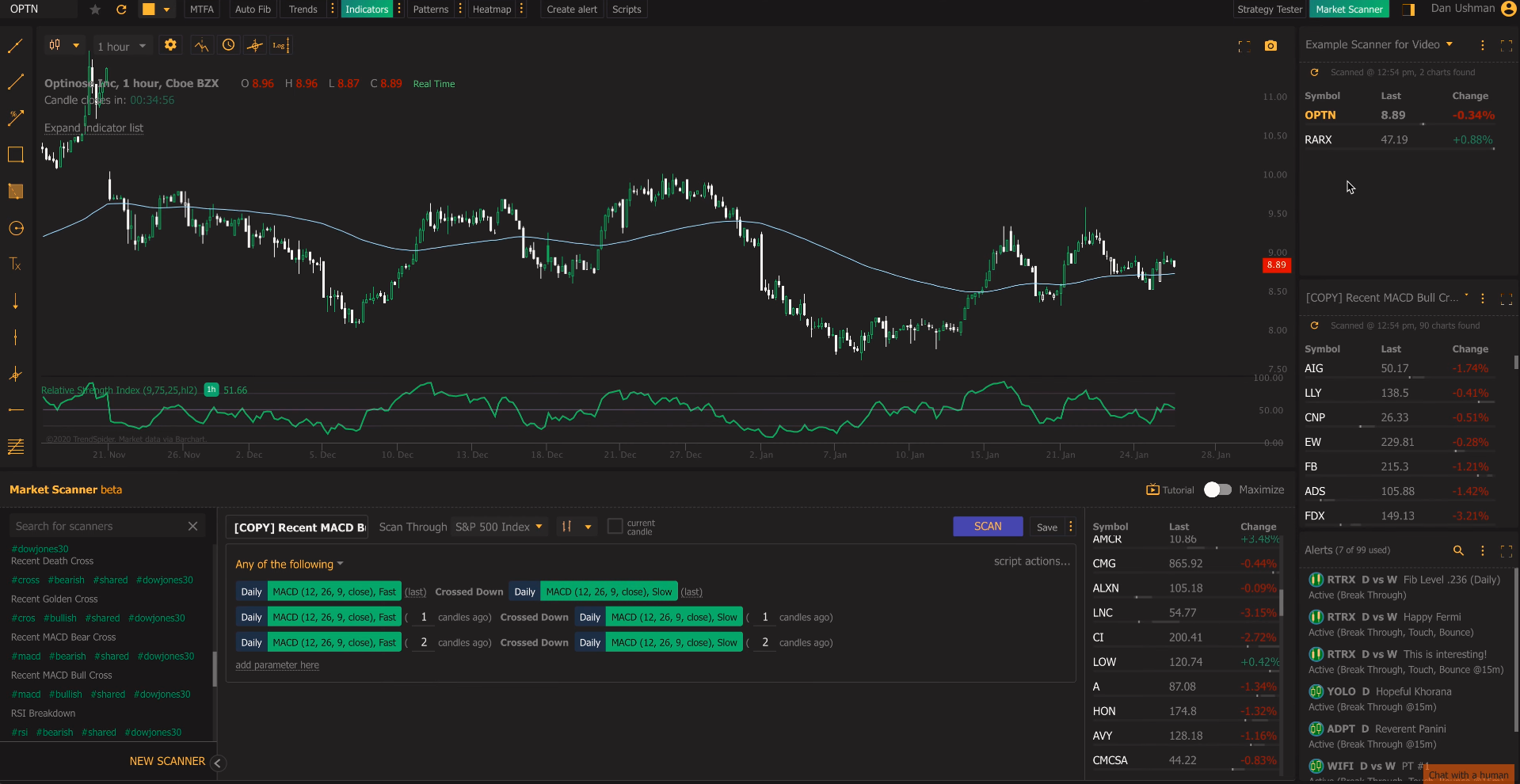Open the MTFA tab
Image resolution: width=1520 pixels, height=784 pixels.
pyautogui.click(x=202, y=10)
